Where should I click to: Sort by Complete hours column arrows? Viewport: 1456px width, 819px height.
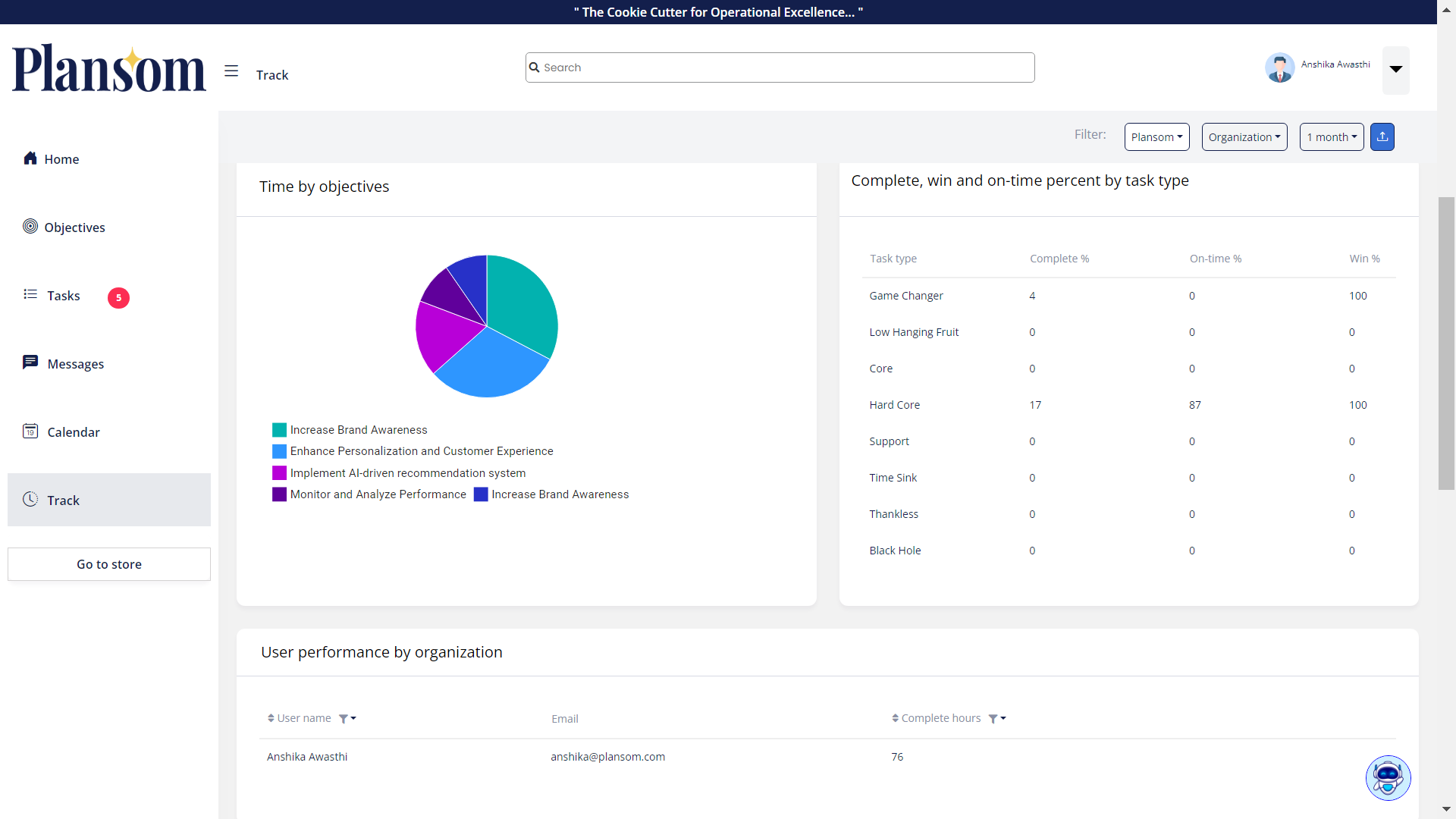[x=895, y=718]
